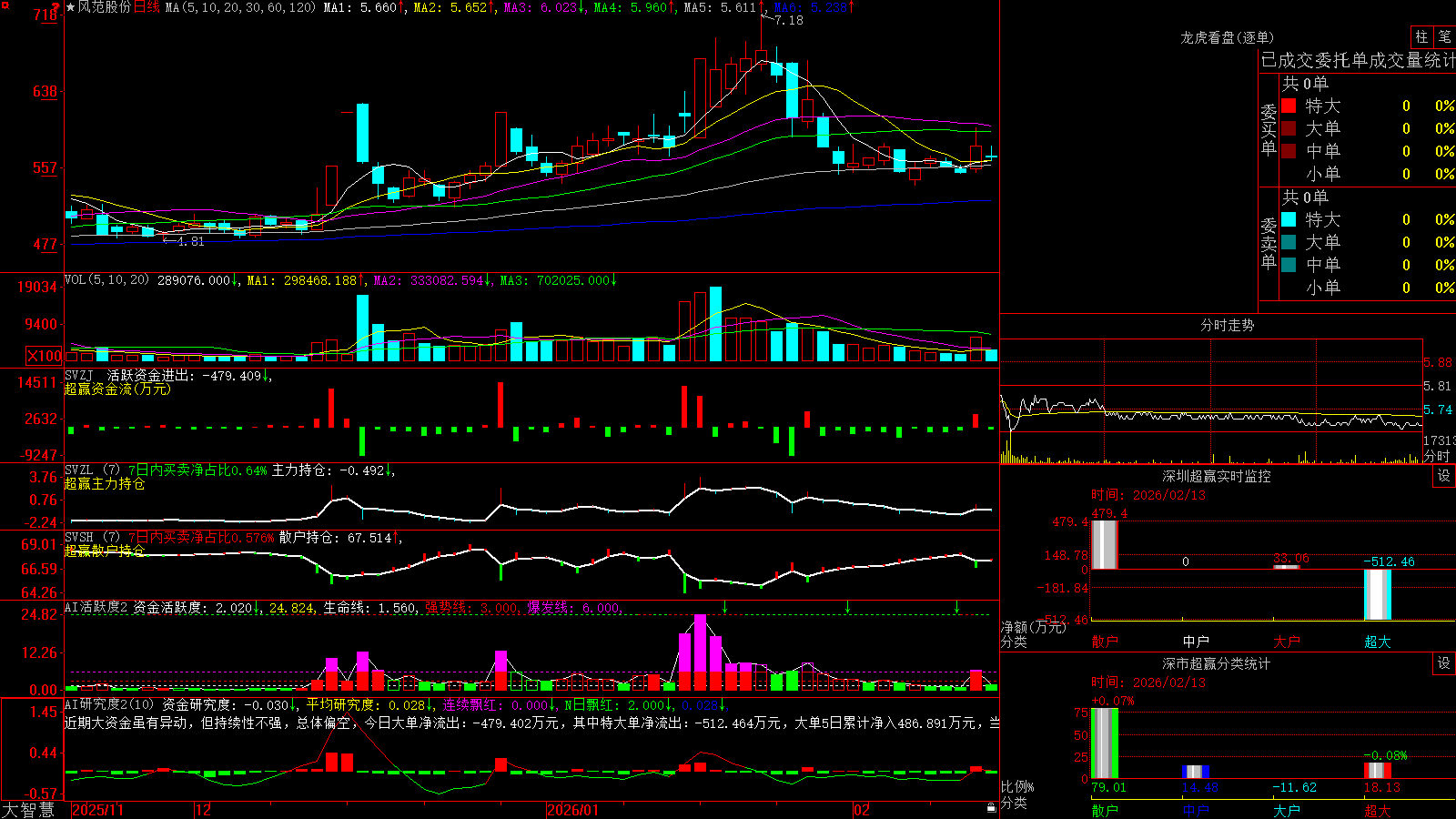Click the 资金活跃度: 2.020 value
This screenshot has width=1456, height=819.
point(193,608)
